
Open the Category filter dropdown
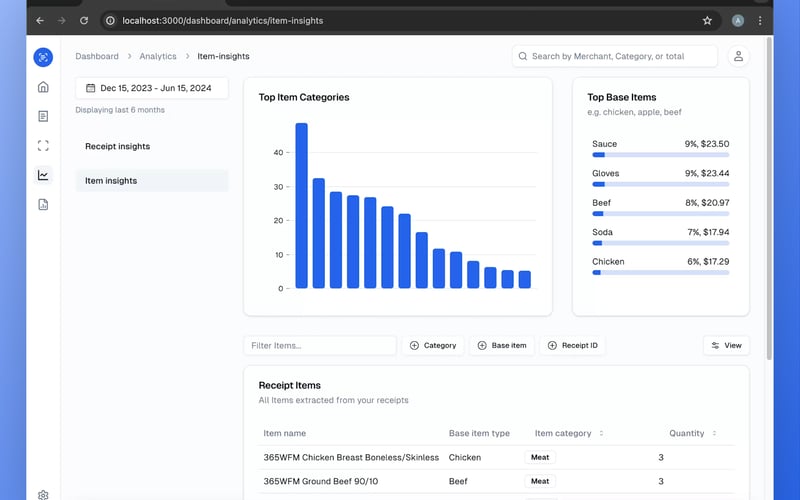coord(431,345)
